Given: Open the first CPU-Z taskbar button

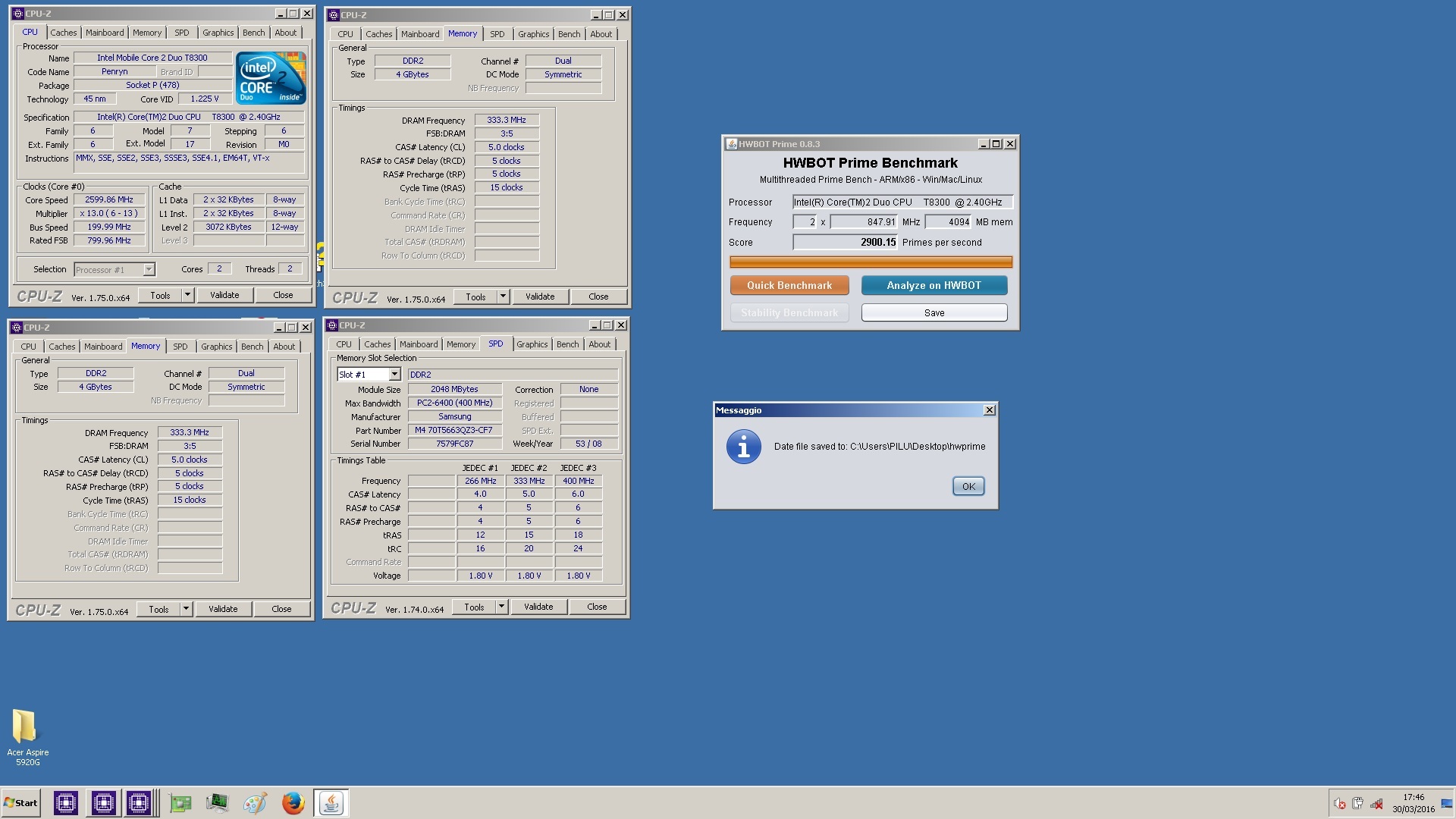Looking at the screenshot, I should [66, 802].
